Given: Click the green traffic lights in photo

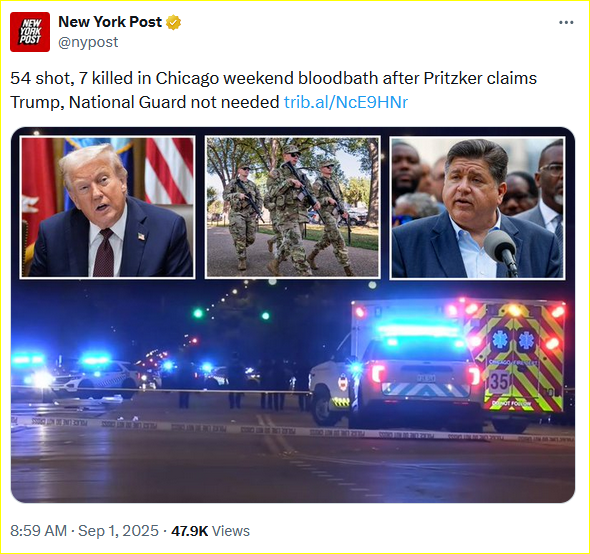Looking at the screenshot, I should [x=231, y=314].
